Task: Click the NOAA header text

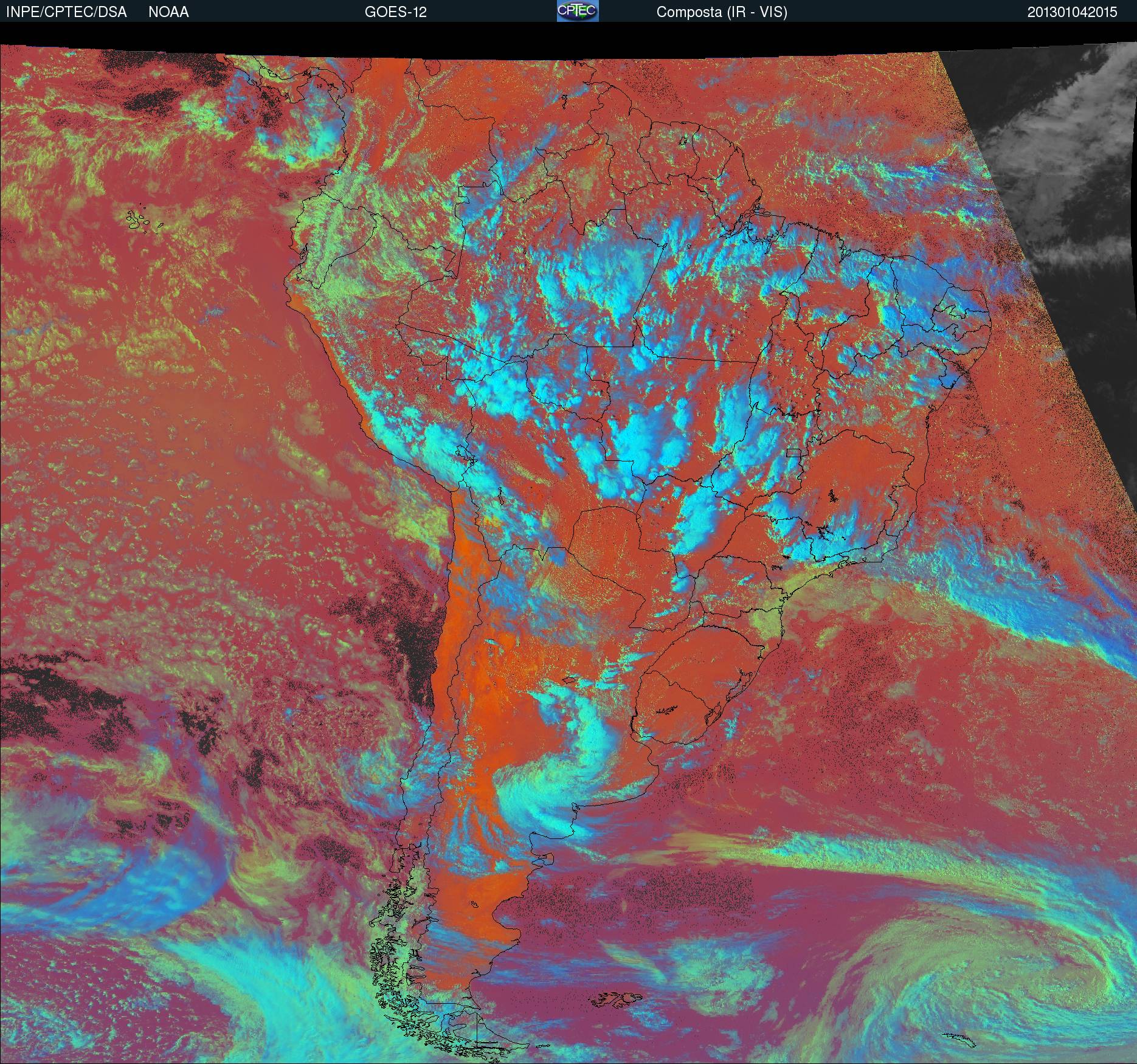Action: tap(168, 12)
